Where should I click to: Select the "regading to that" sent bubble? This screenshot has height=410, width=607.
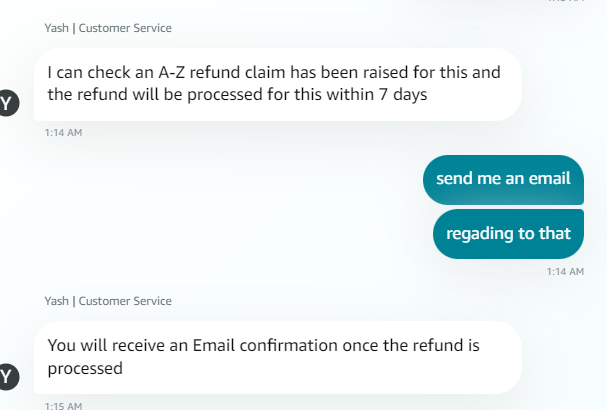click(x=508, y=234)
